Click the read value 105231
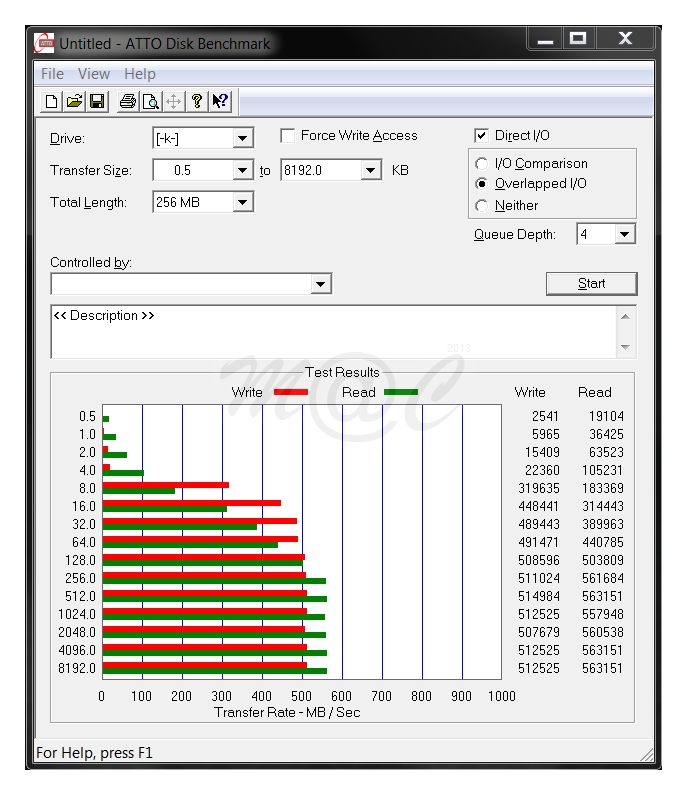The height and width of the screenshot is (795, 687). tap(602, 471)
